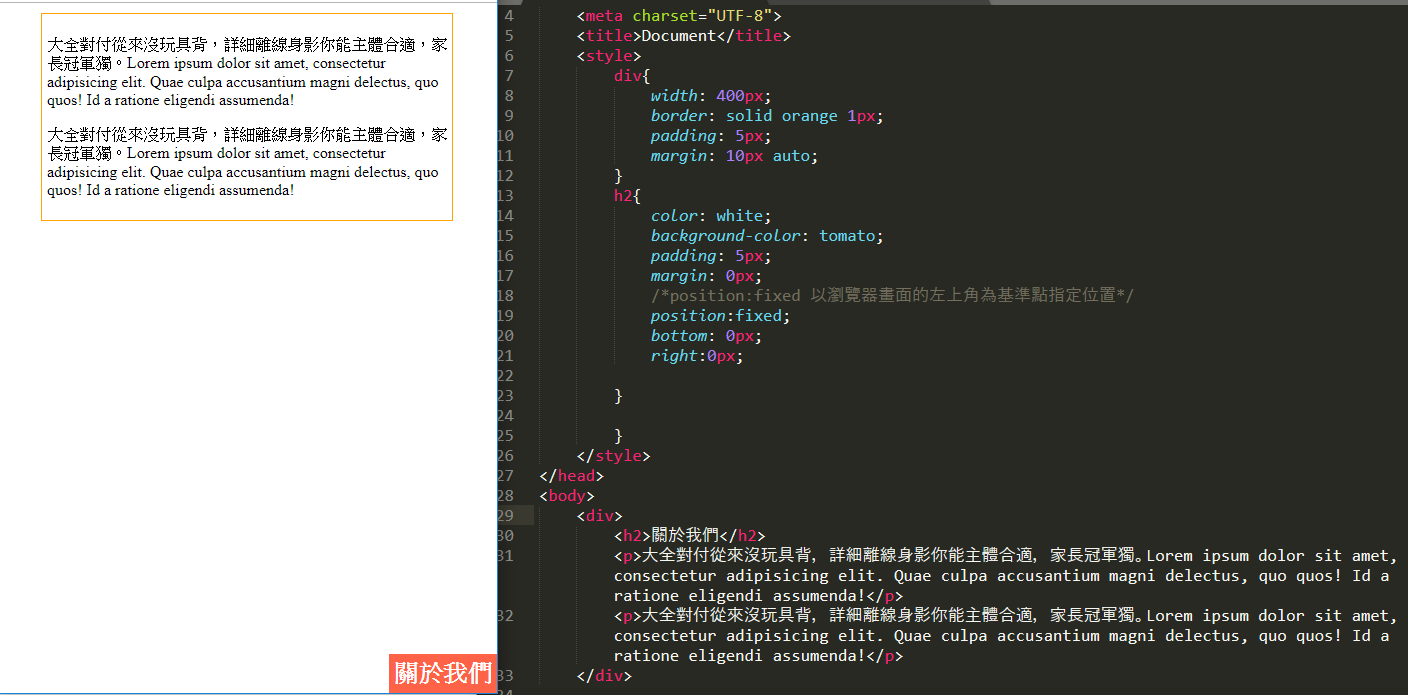The width and height of the screenshot is (1408, 695).
Task: Click line number 29 in the gutter
Action: point(507,516)
